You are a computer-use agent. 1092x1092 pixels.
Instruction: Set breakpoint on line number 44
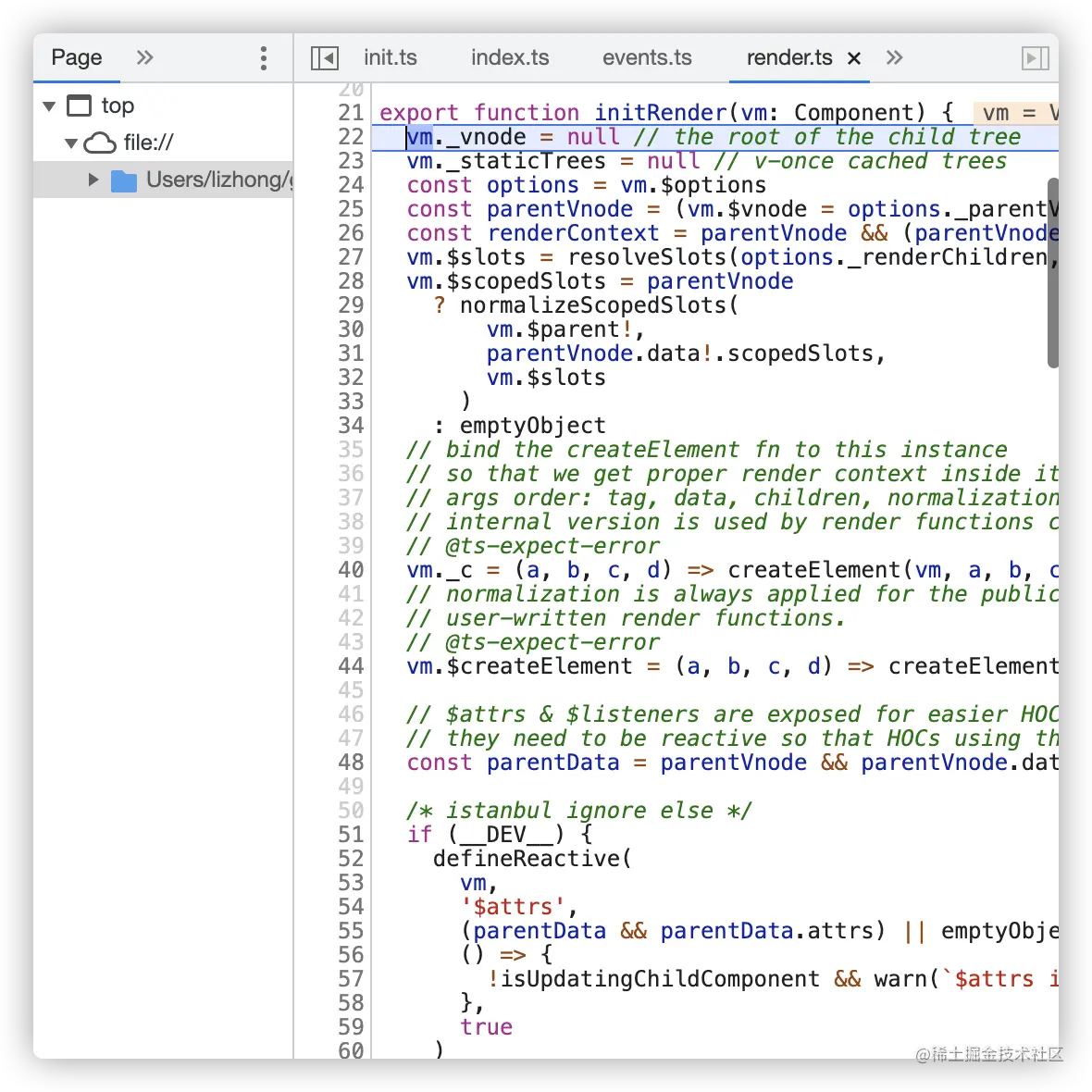coord(351,665)
